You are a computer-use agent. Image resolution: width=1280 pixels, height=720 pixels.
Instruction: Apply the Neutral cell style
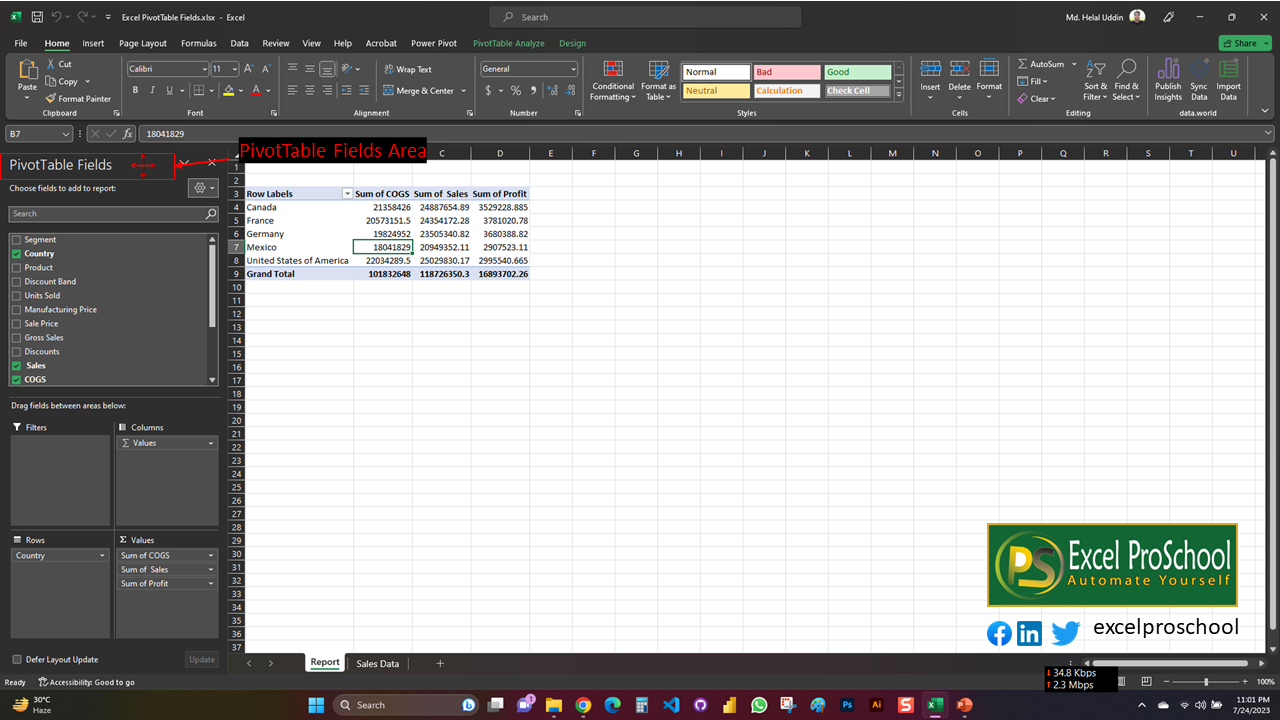[x=715, y=90]
